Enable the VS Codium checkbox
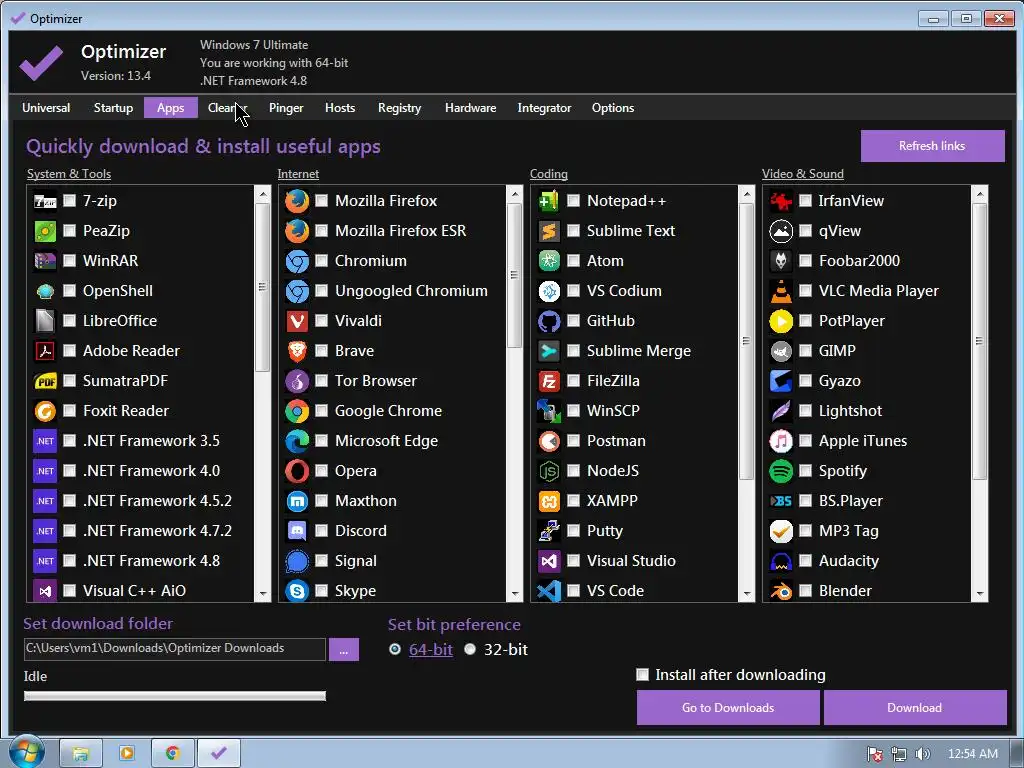Screen dimensions: 1024x768 [x=573, y=291]
